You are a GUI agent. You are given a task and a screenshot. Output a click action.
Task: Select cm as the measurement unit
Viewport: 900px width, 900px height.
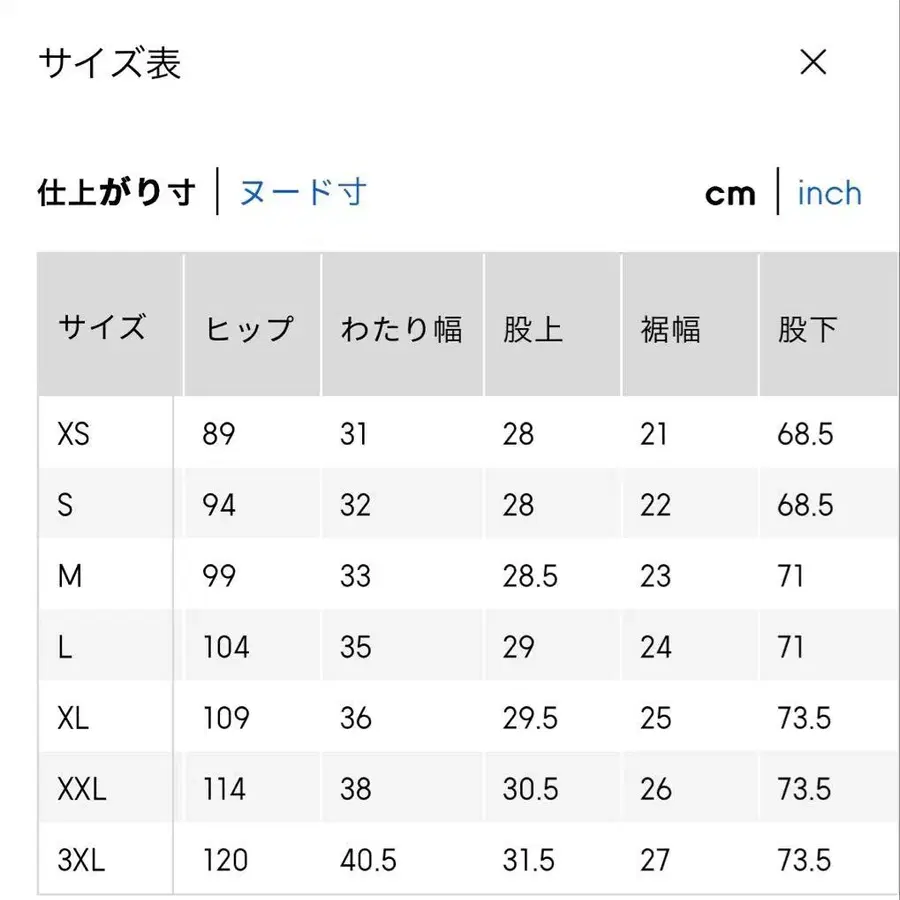(730, 192)
